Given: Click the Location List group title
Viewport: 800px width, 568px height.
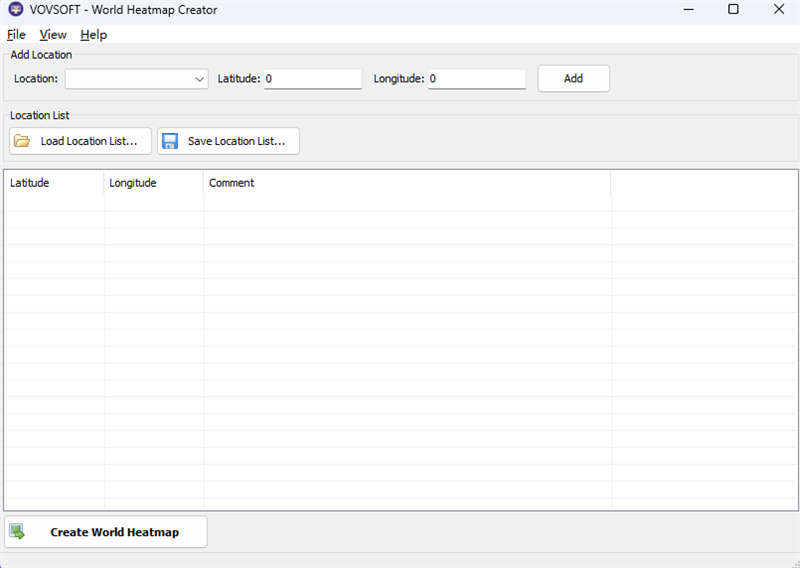Looking at the screenshot, I should 39,115.
